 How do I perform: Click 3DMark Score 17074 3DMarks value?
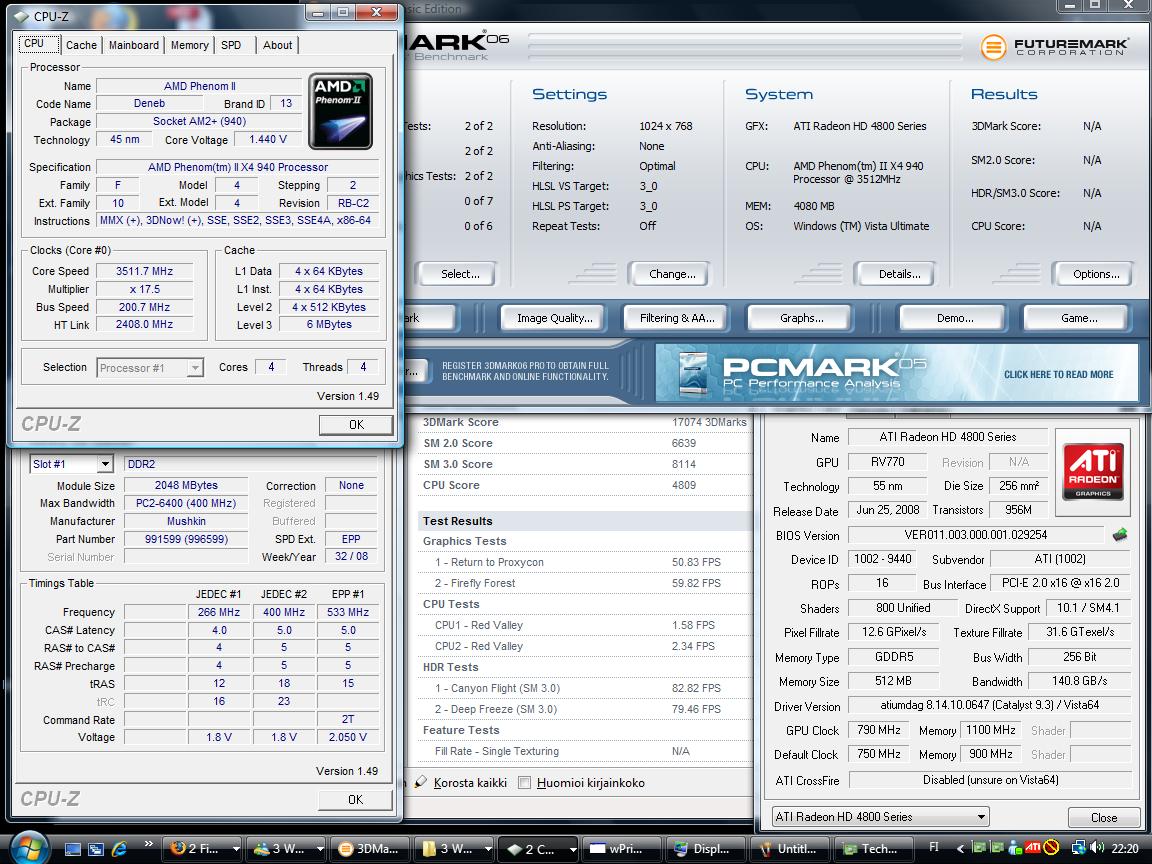pyautogui.click(x=709, y=422)
